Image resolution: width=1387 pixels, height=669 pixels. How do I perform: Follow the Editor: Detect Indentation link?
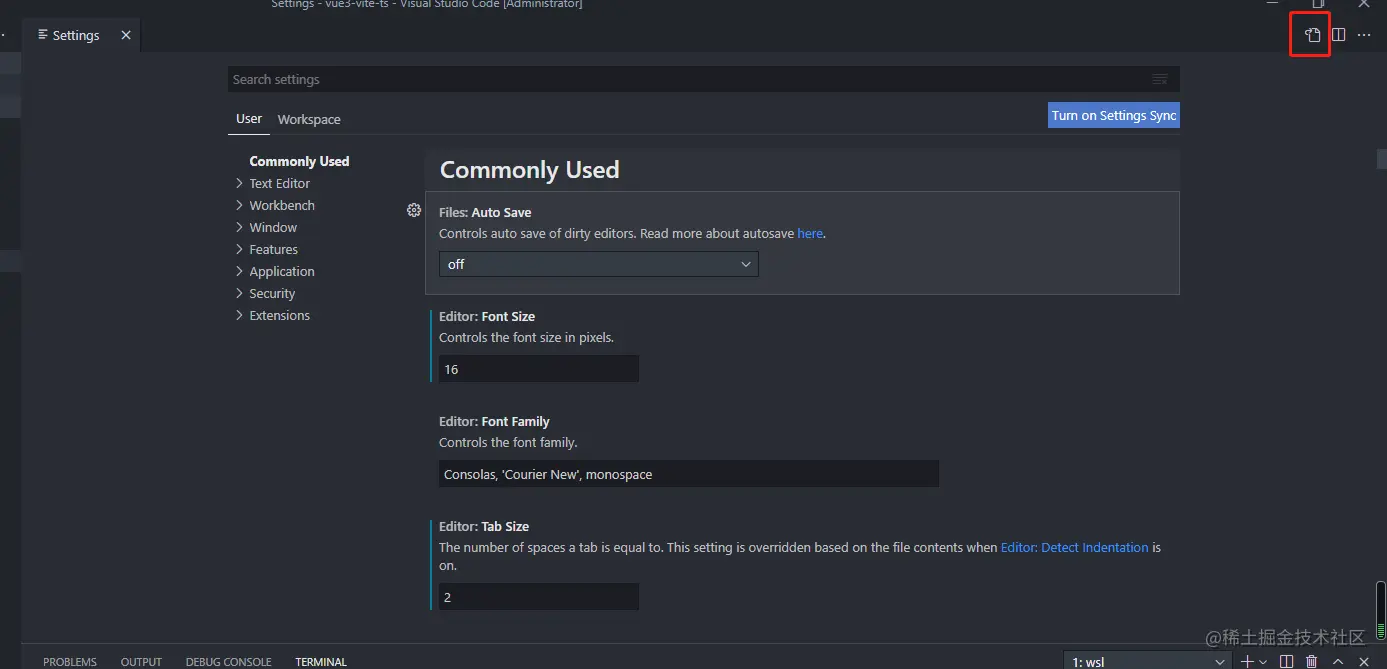[1074, 547]
